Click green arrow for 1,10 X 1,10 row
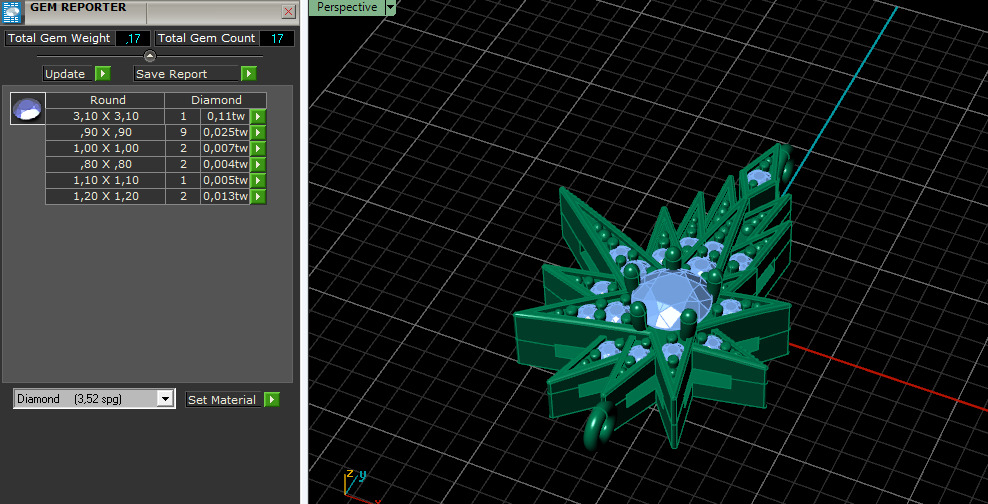Image resolution: width=988 pixels, height=504 pixels. coord(258,181)
